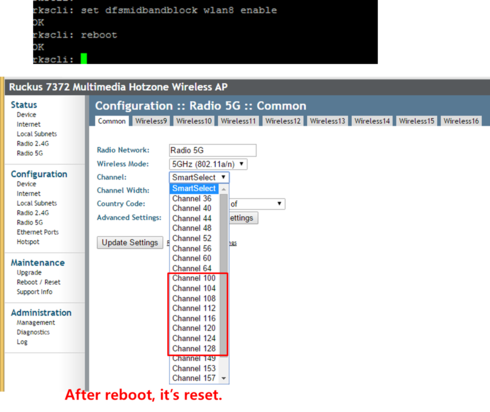Go to Reboot / Reset page
Image resolution: width=490 pixels, height=412 pixels.
coord(38,282)
